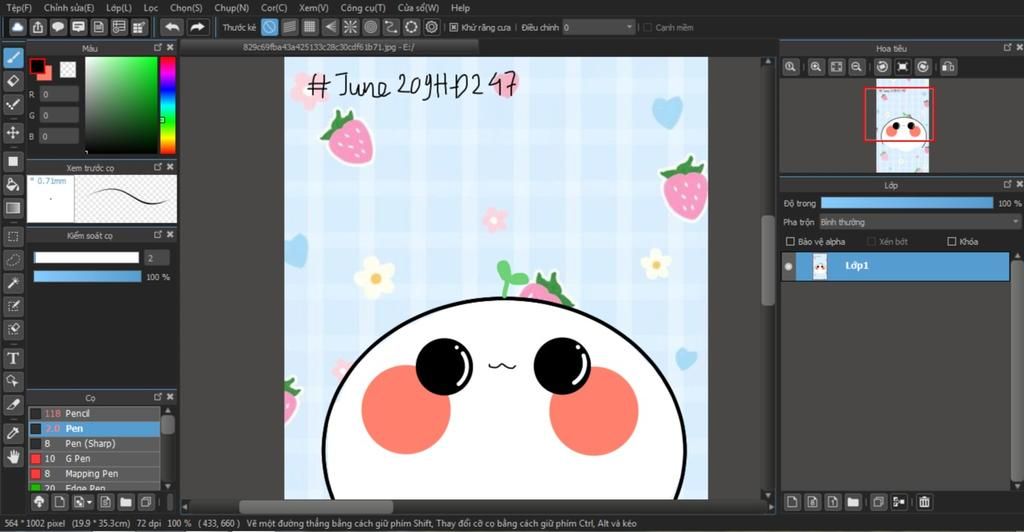Click the rainbow hue bar in color panel

pos(168,105)
